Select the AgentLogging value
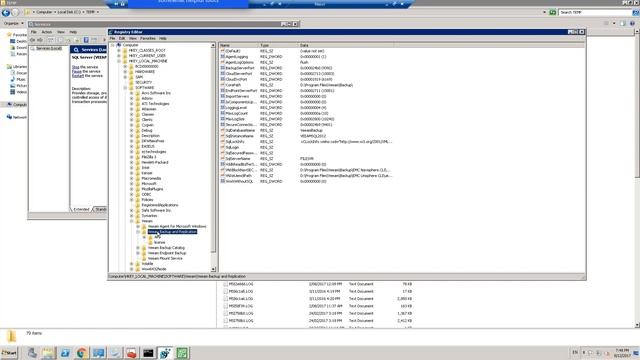 click(x=237, y=57)
